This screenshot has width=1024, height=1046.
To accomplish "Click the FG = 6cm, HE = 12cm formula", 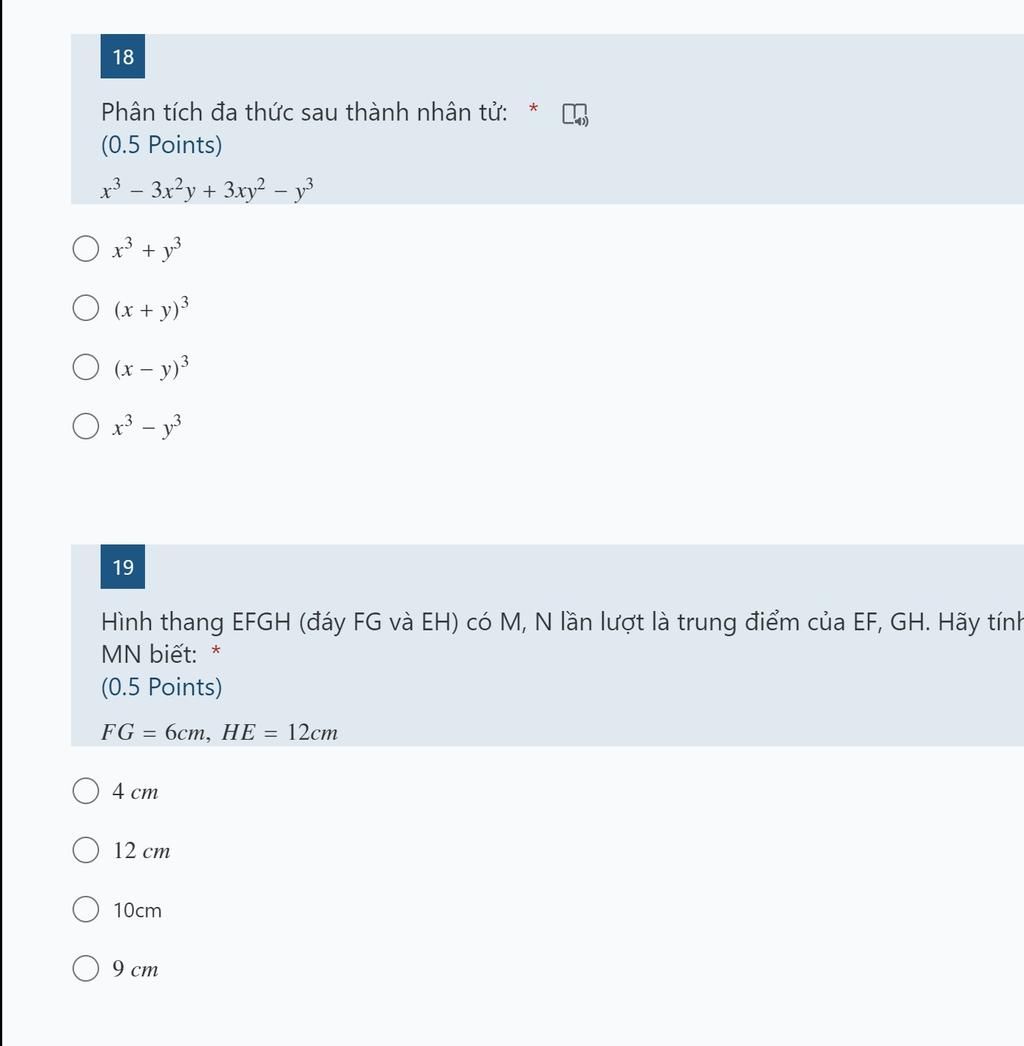I will click(x=219, y=732).
